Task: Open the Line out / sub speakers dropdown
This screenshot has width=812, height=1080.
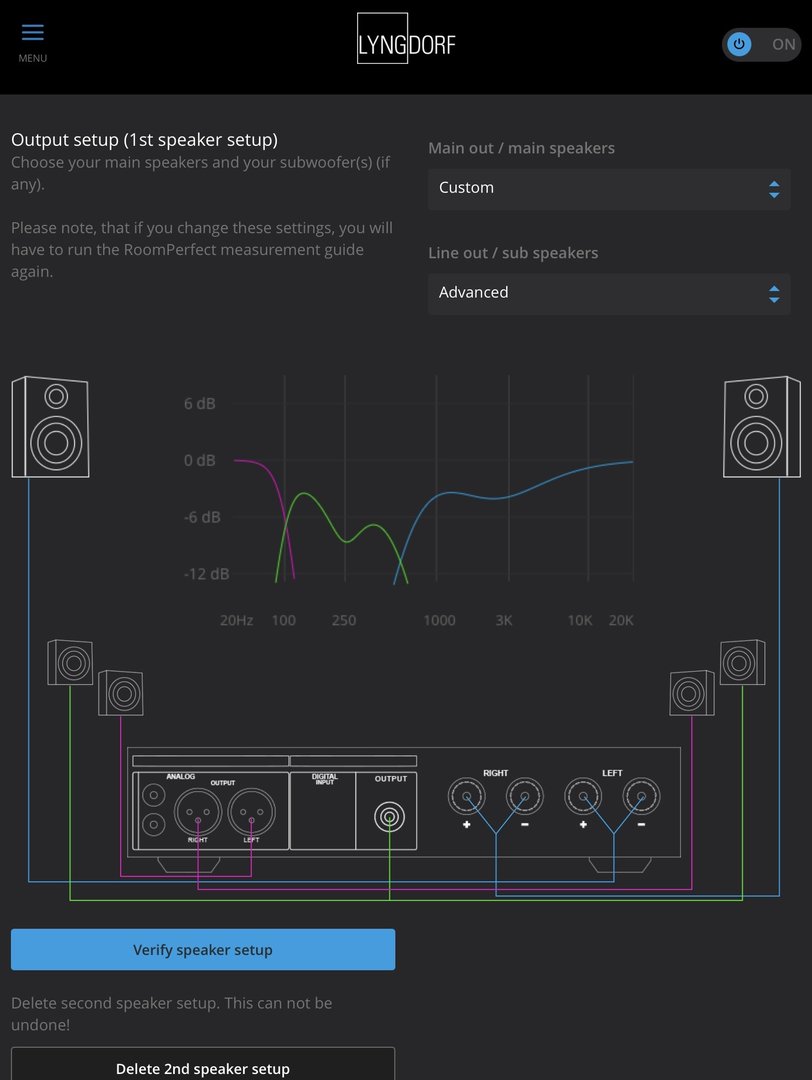Action: coord(609,293)
